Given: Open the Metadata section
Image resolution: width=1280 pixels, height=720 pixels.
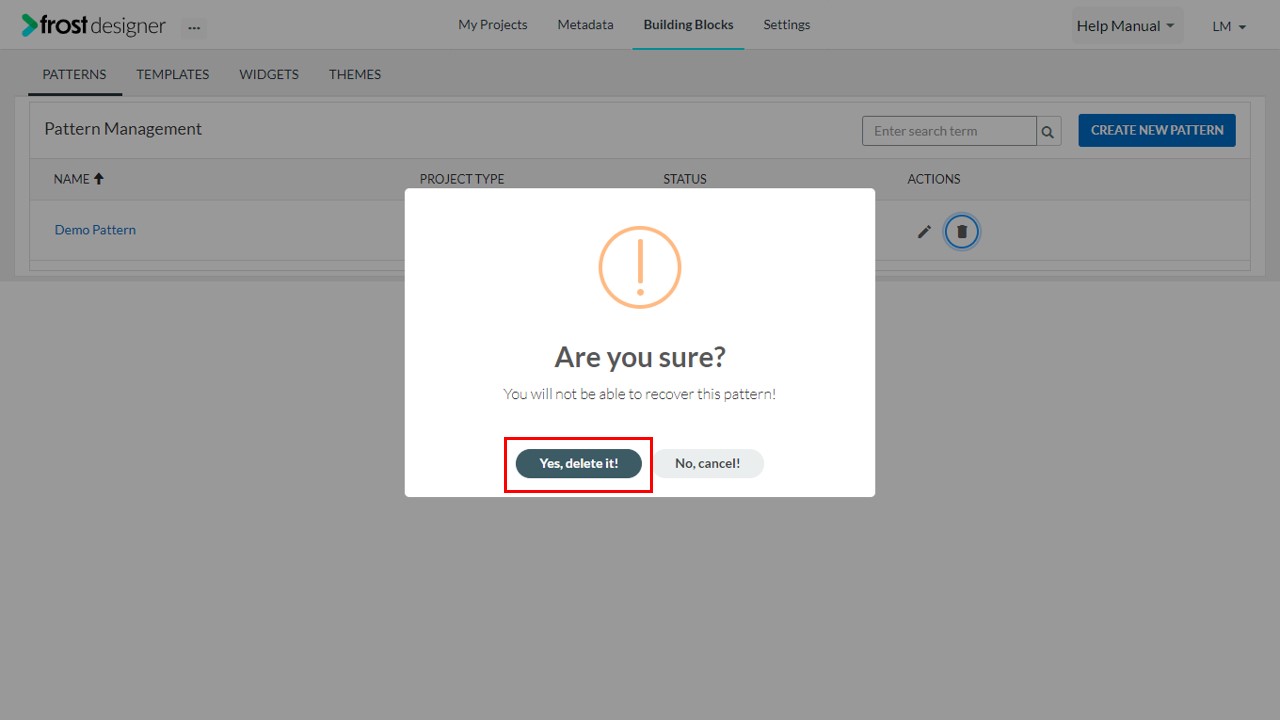Looking at the screenshot, I should [x=586, y=25].
